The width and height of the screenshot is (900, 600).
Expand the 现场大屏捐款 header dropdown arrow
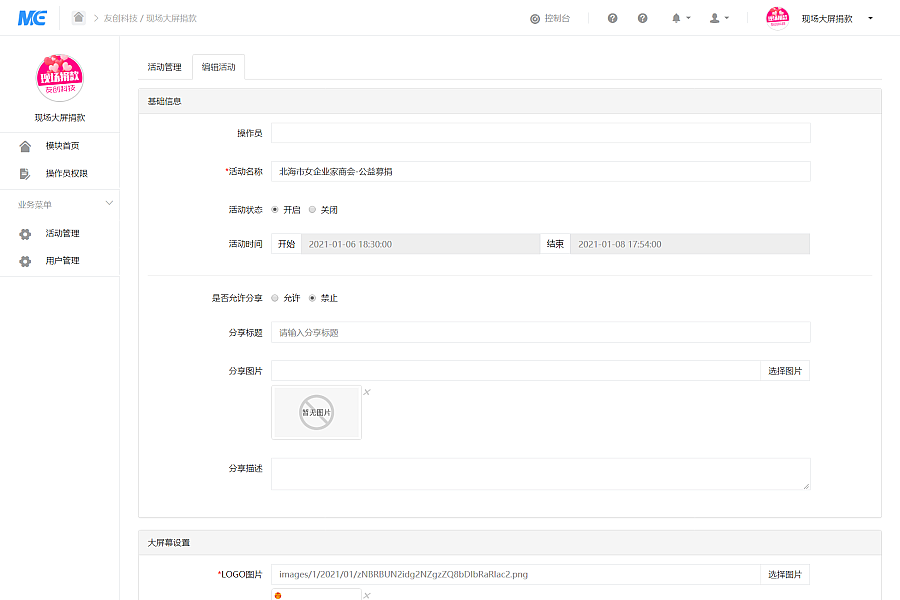[x=870, y=18]
